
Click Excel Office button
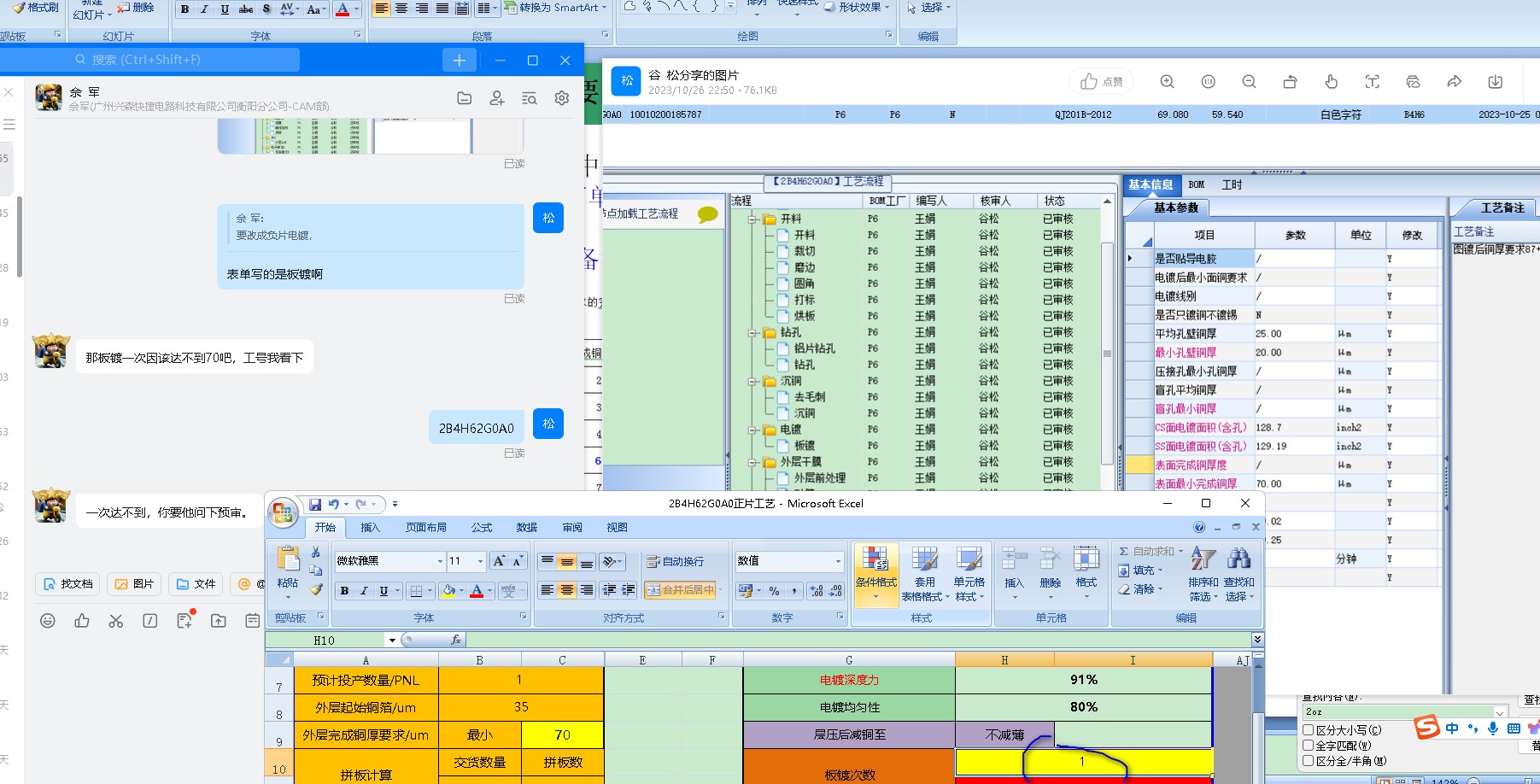[282, 512]
